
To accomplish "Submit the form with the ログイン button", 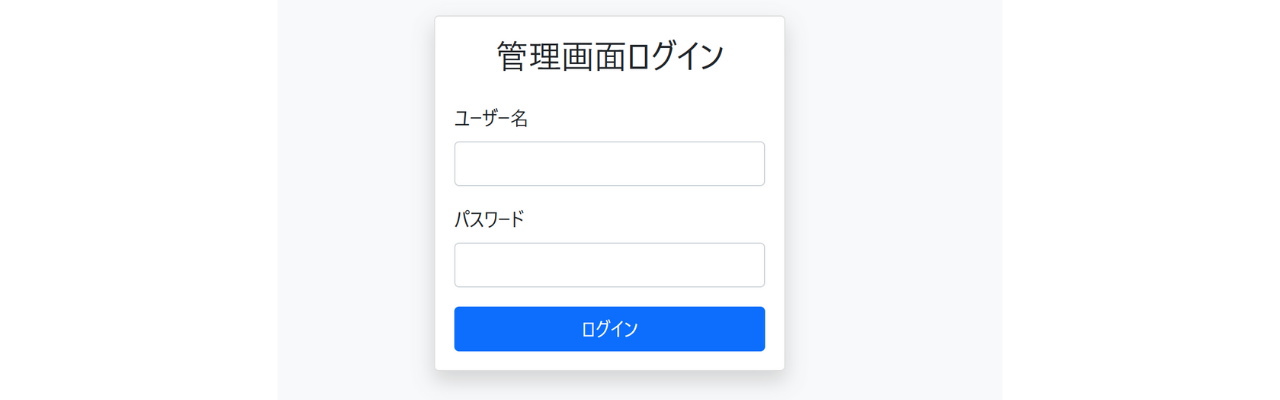I will coord(609,329).
